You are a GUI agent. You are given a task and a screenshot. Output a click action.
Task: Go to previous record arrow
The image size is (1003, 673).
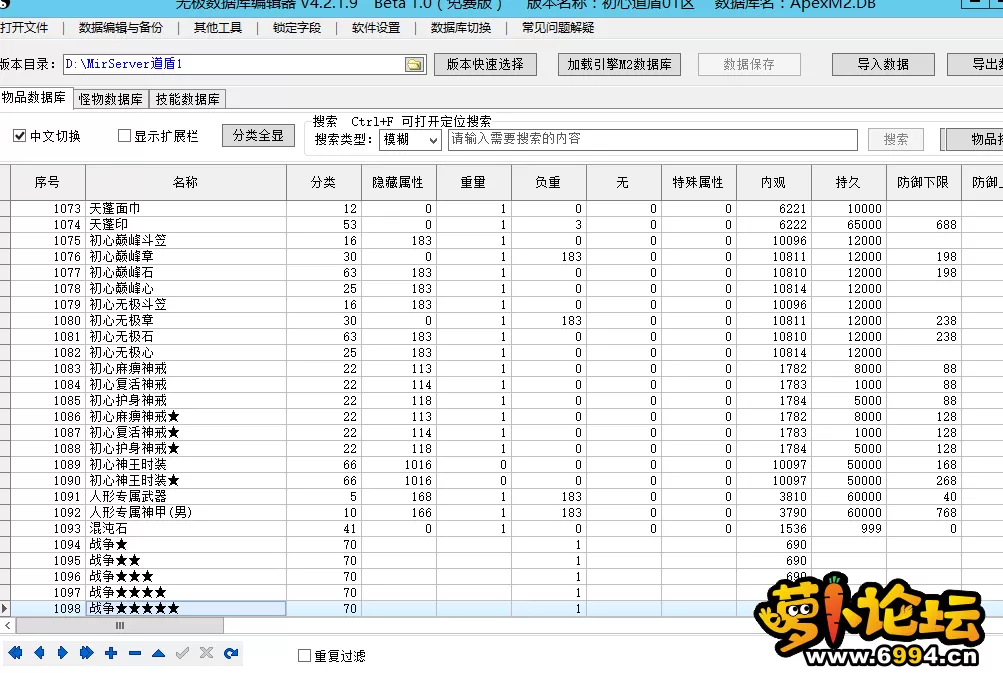40,653
